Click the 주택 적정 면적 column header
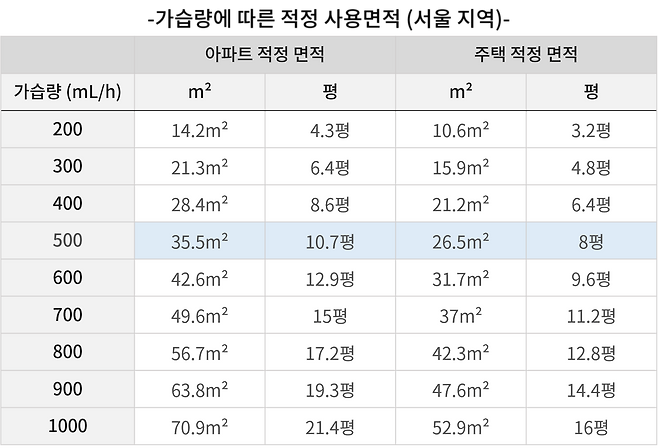Viewport: 658px width, 448px height. [526, 54]
